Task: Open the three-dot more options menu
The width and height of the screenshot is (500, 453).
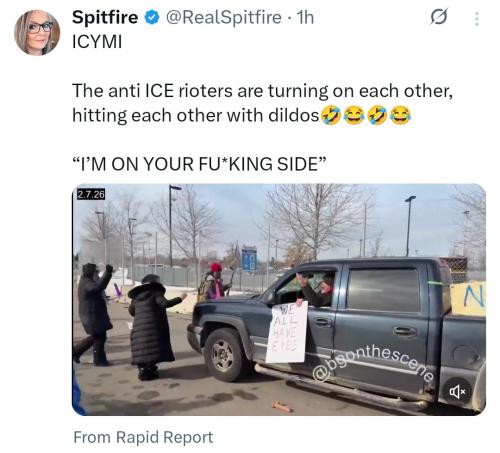Action: (477, 19)
